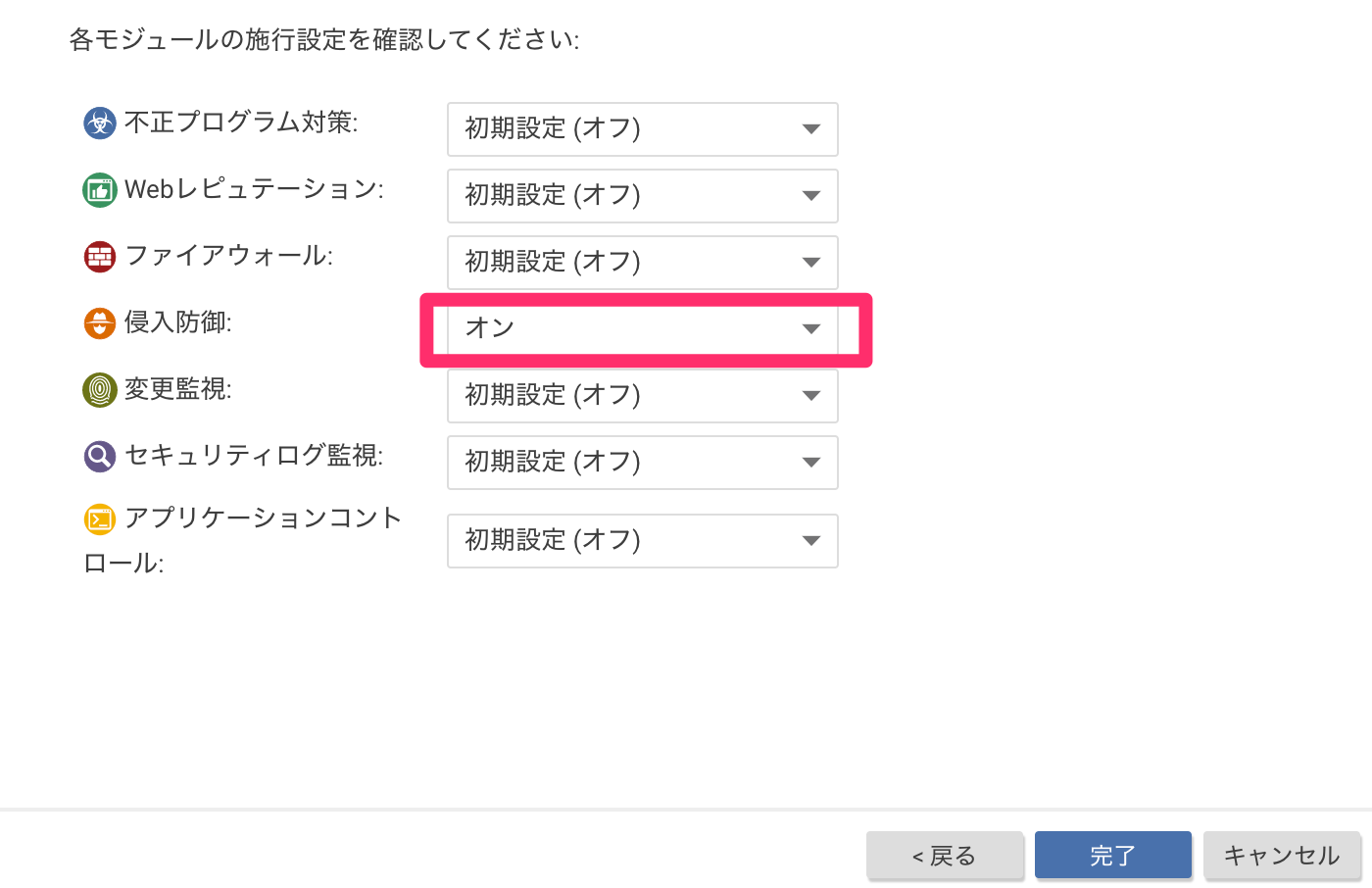
Task: Click the 侵入防御 orange icon
Action: coord(99,322)
